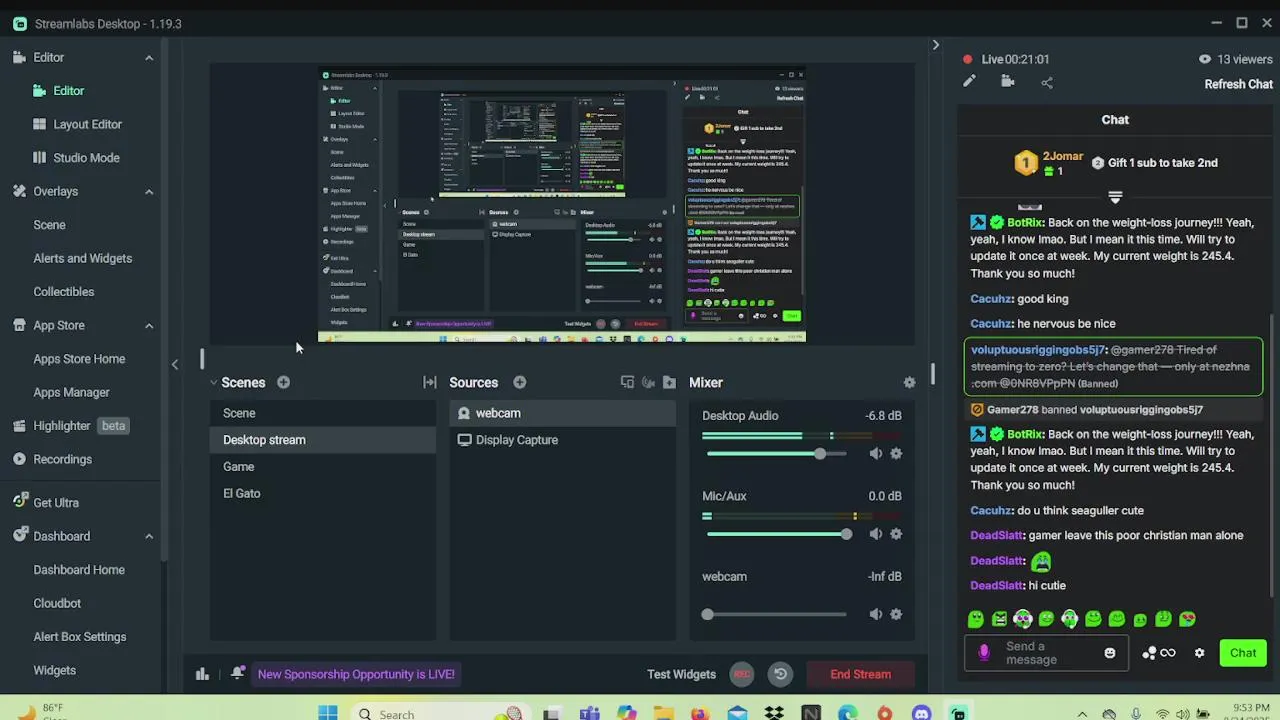Screen dimensions: 1280x720
Task: Click the audio source icon in Sources header
Action: click(648, 382)
